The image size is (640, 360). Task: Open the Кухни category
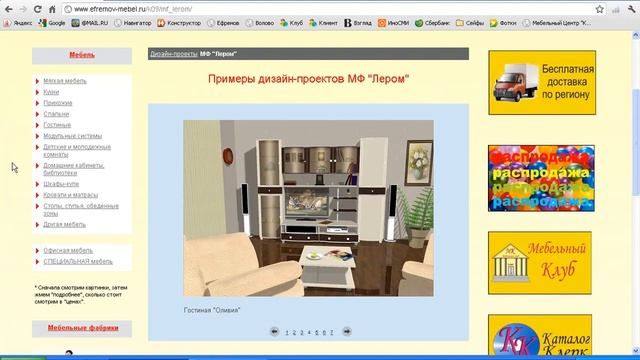51,92
